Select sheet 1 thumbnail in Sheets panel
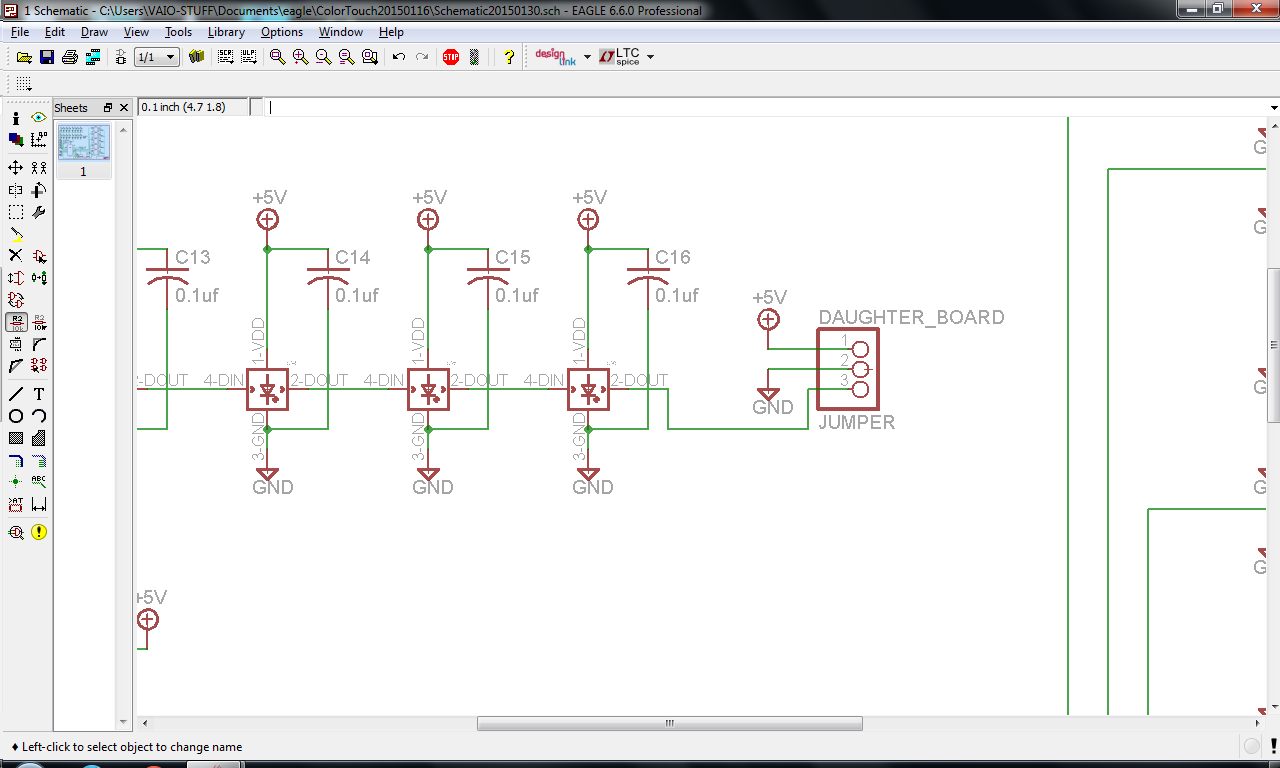Screen dimensions: 1280x768 [84, 150]
